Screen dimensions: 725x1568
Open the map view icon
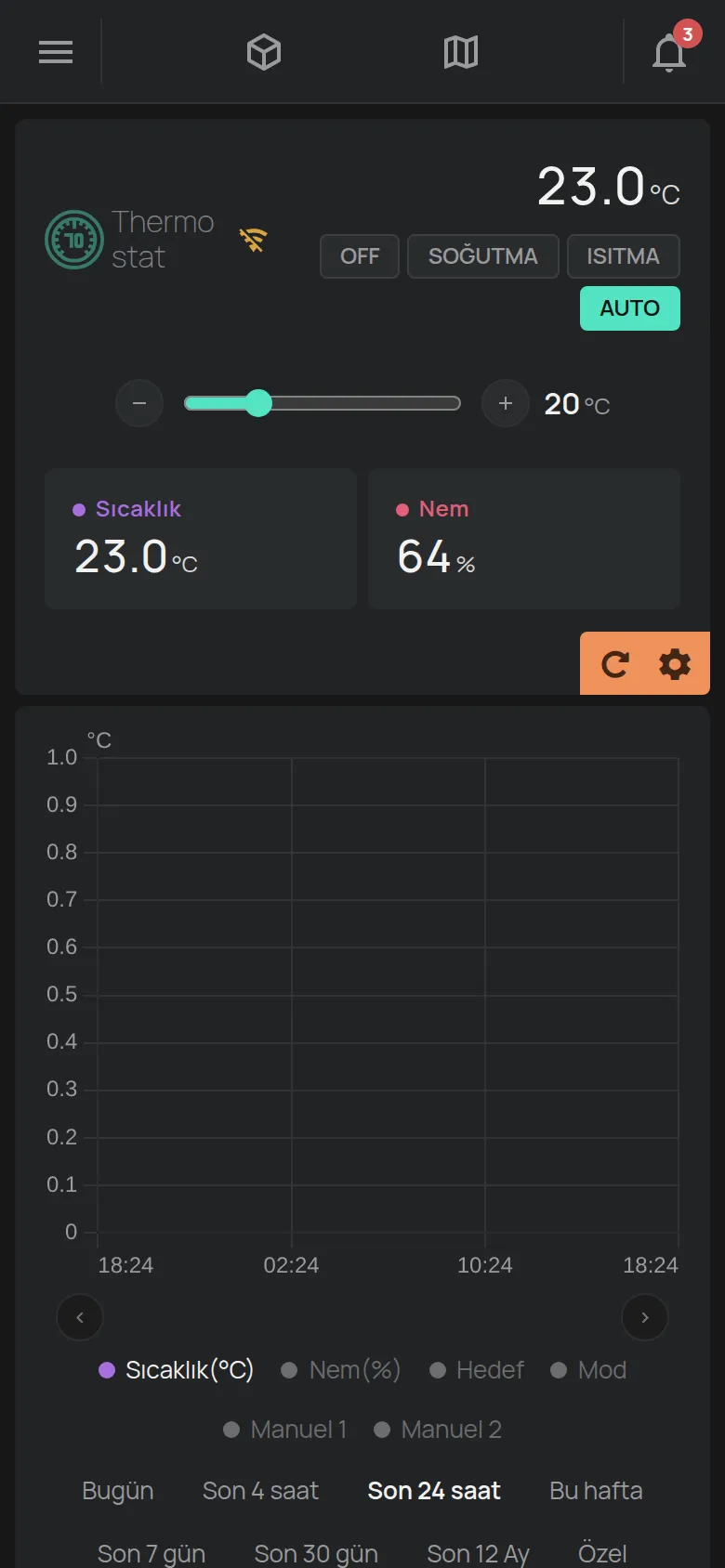click(461, 52)
